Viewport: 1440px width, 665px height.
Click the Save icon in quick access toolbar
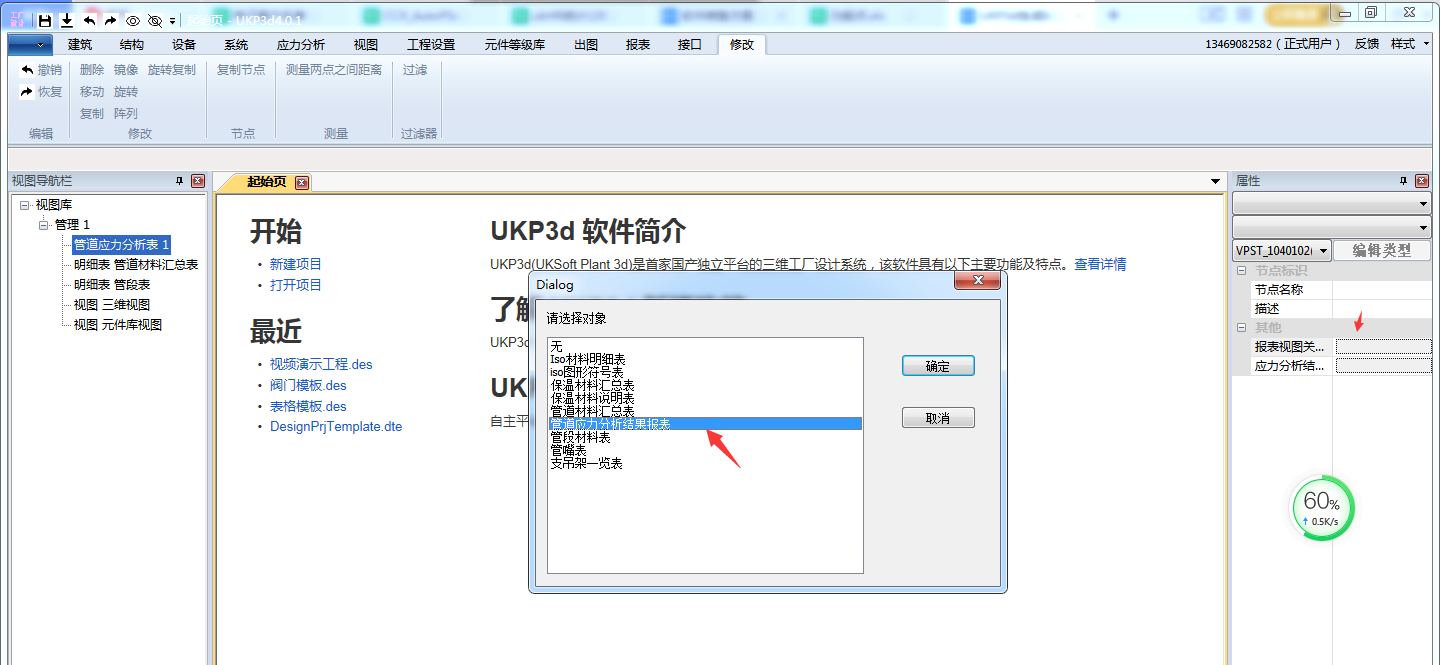pyautogui.click(x=45, y=20)
